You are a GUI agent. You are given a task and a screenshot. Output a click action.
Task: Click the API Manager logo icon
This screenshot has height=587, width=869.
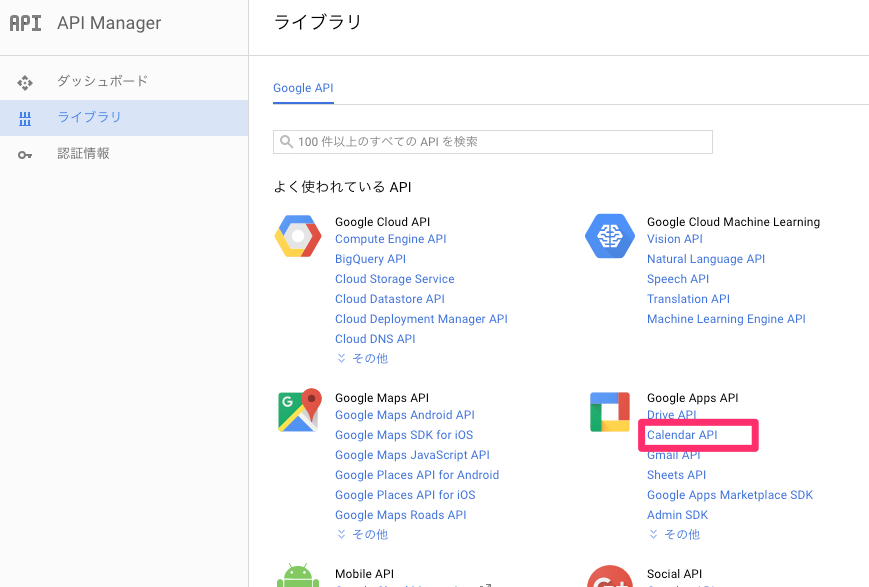pyautogui.click(x=25, y=23)
